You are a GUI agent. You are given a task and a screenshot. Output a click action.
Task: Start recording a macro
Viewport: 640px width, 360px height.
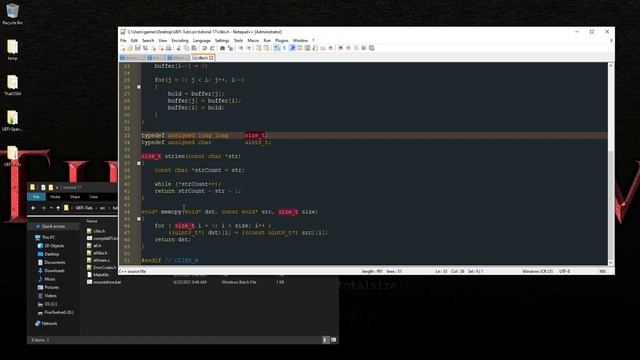coord(340,48)
